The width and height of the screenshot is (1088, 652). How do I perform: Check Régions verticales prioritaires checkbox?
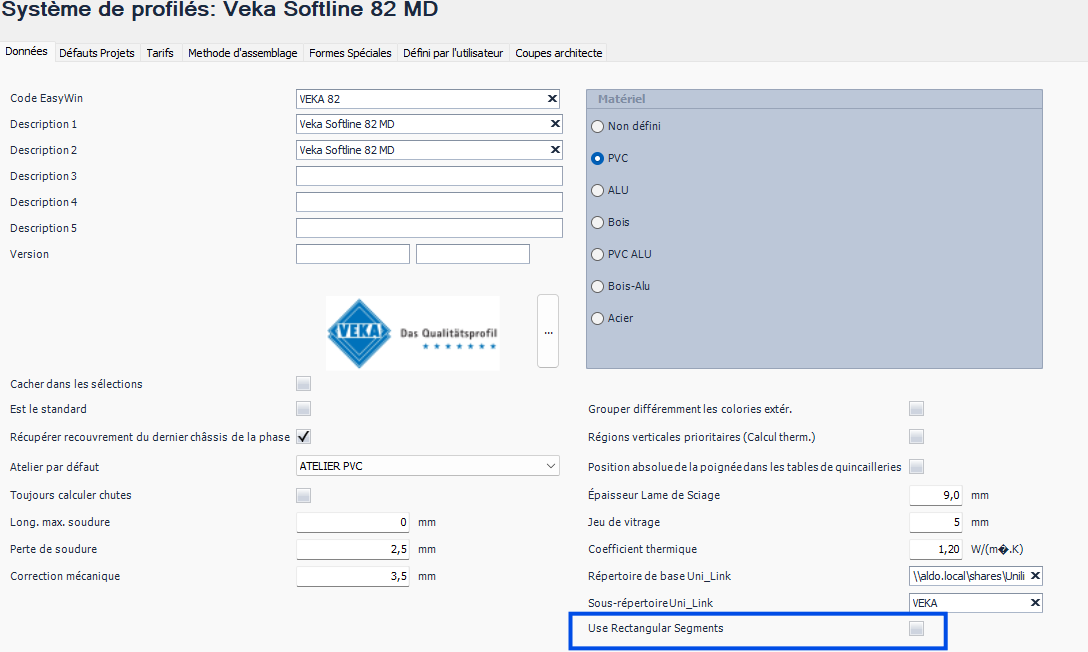[x=917, y=436]
